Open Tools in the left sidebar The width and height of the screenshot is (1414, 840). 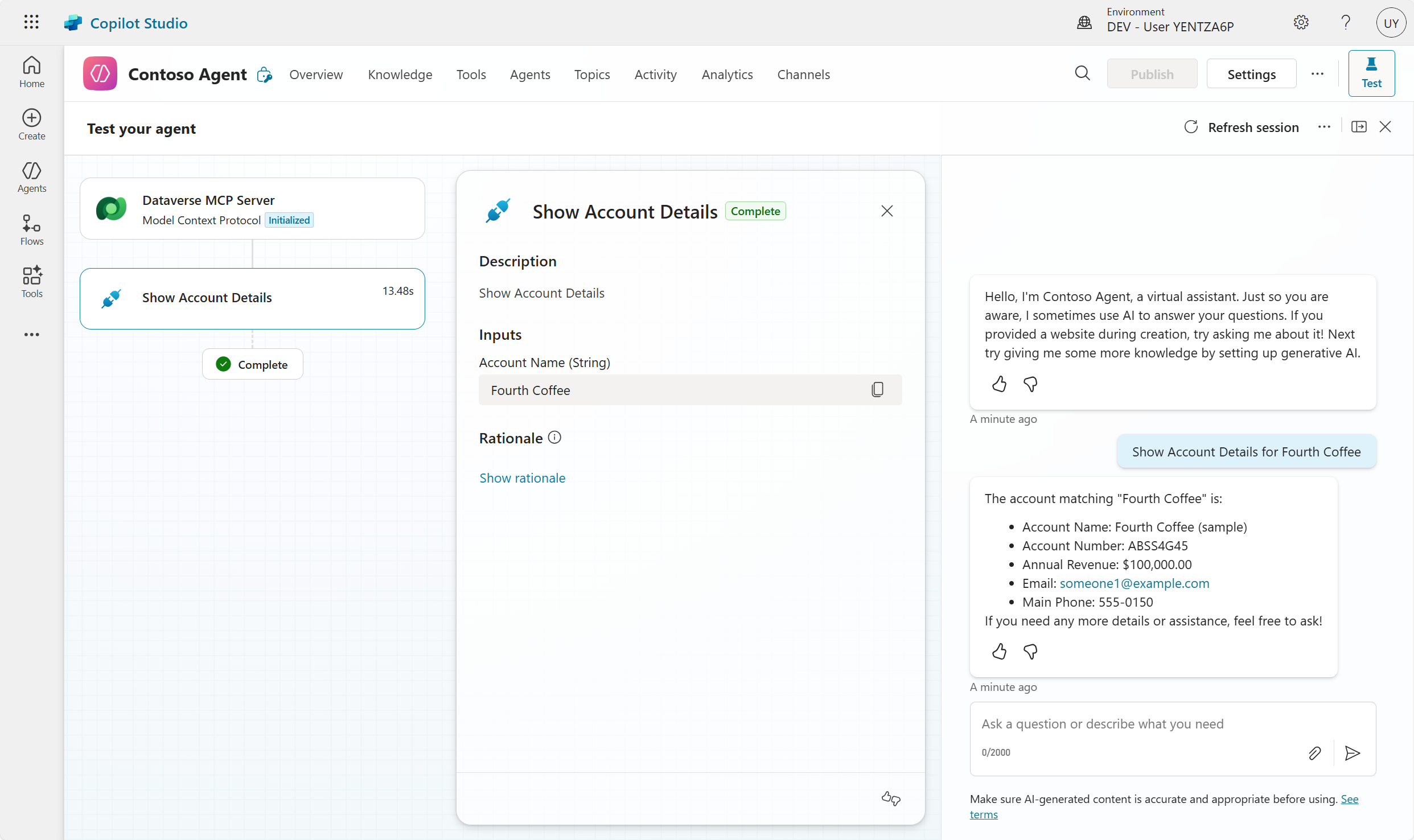coord(31,282)
